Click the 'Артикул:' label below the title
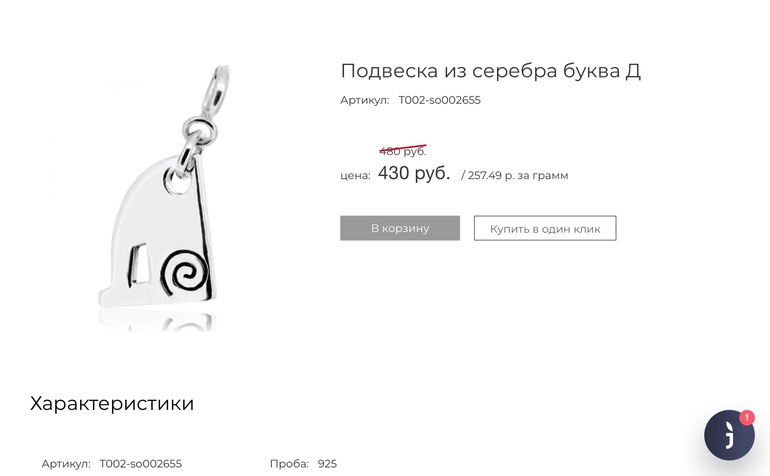Image resolution: width=770 pixels, height=476 pixels. pyautogui.click(x=364, y=100)
